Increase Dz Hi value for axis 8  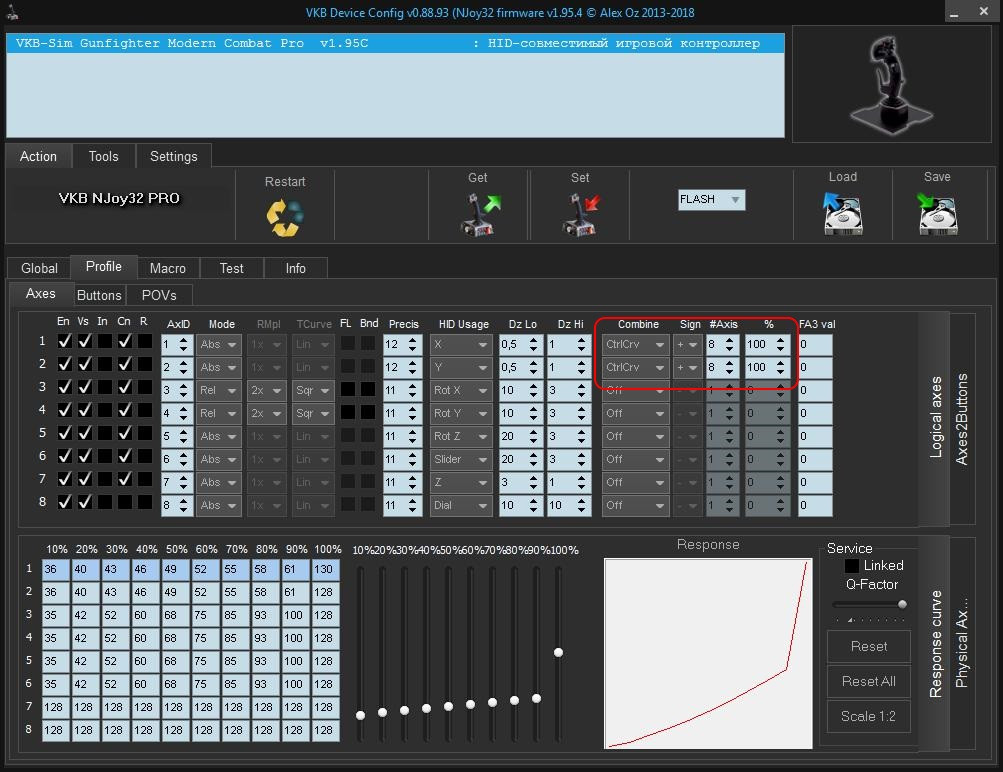(581, 501)
